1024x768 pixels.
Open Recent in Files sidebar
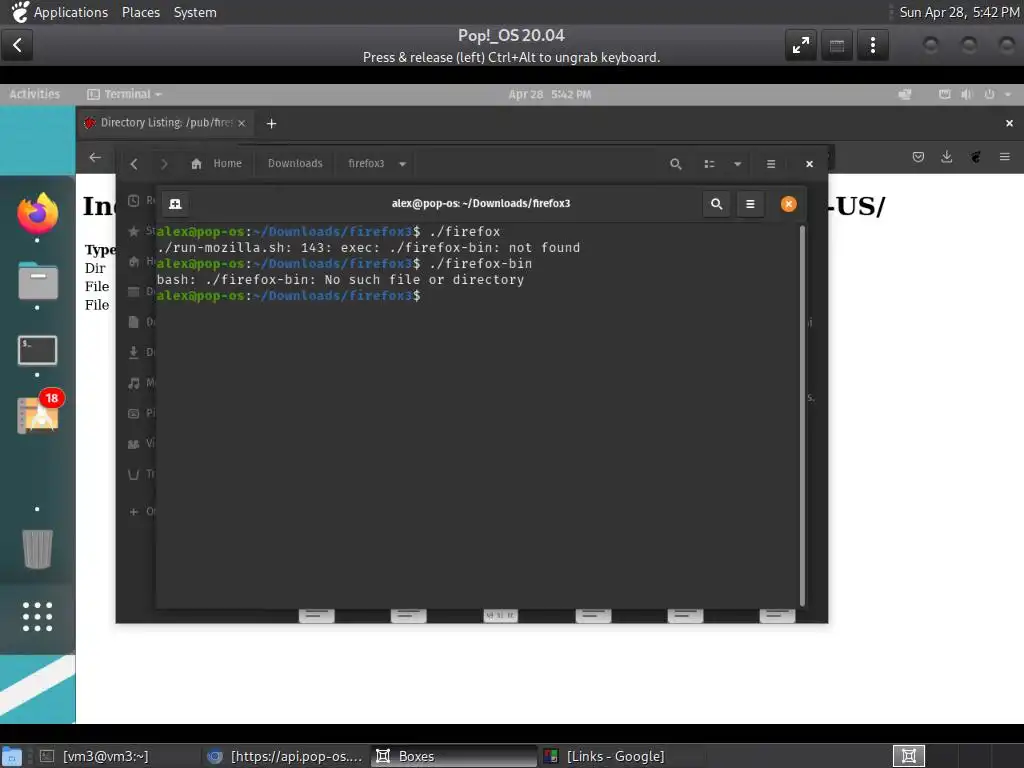[140, 200]
